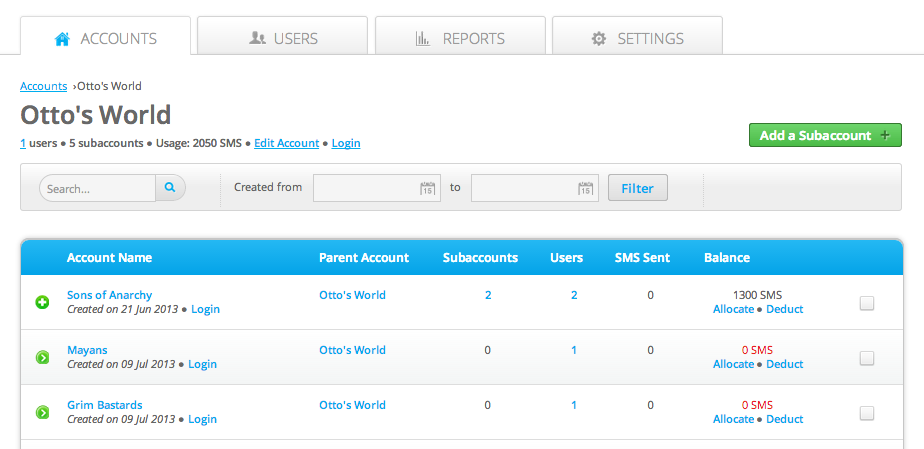
Task: Click the Add a Subaccount button
Action: point(825,135)
